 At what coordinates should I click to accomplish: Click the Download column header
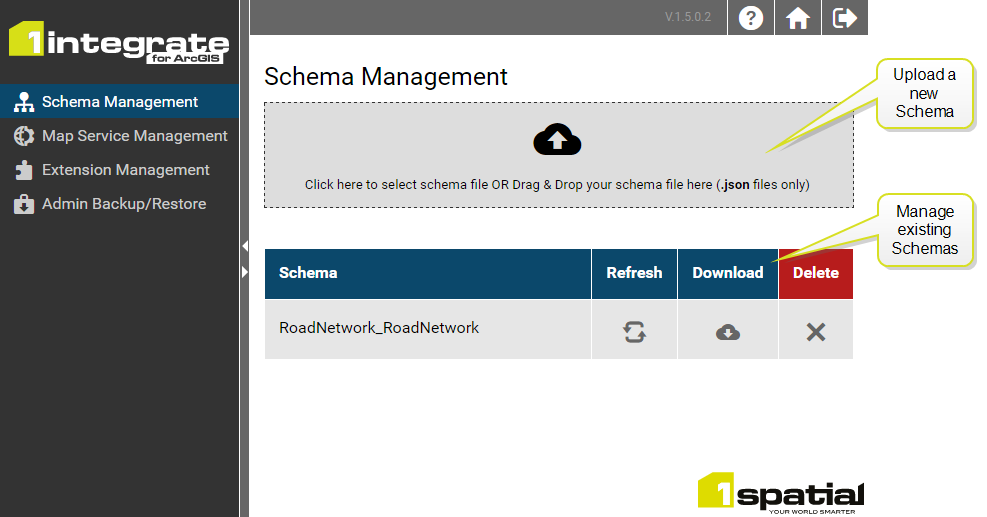[x=728, y=273]
